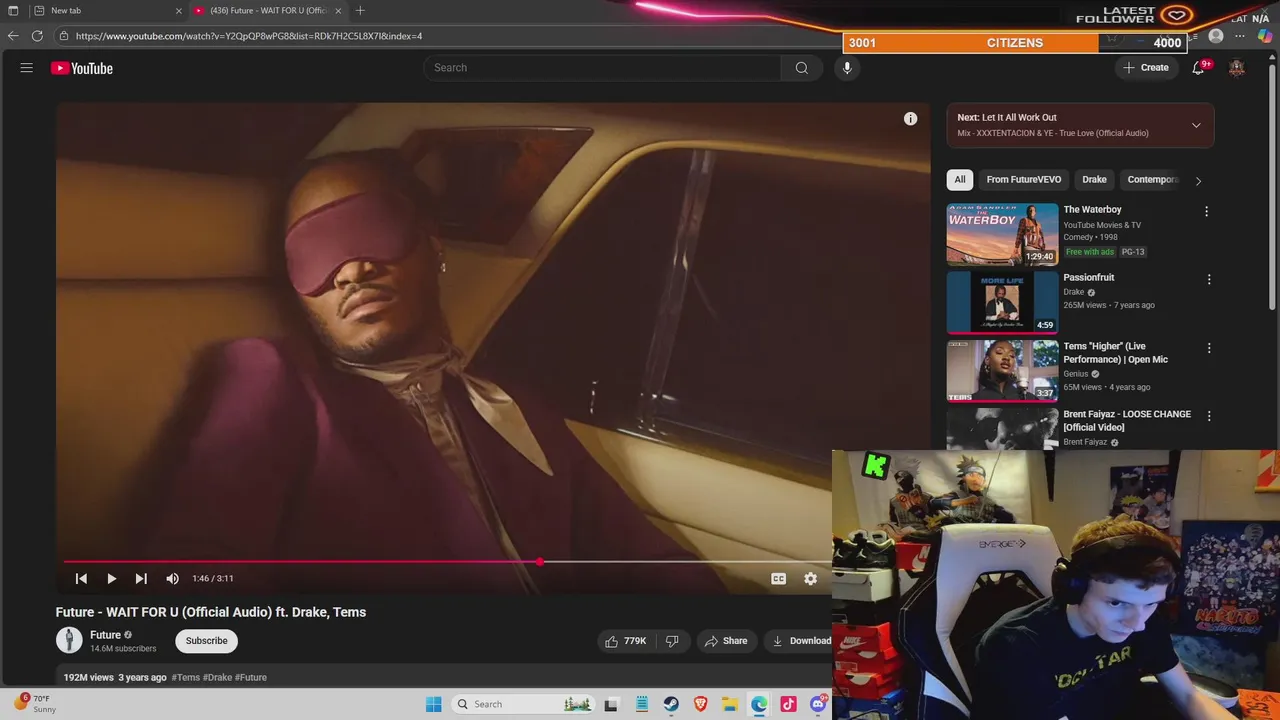Click the #Drake hashtag
This screenshot has width=1280, height=720.
tap(217, 677)
